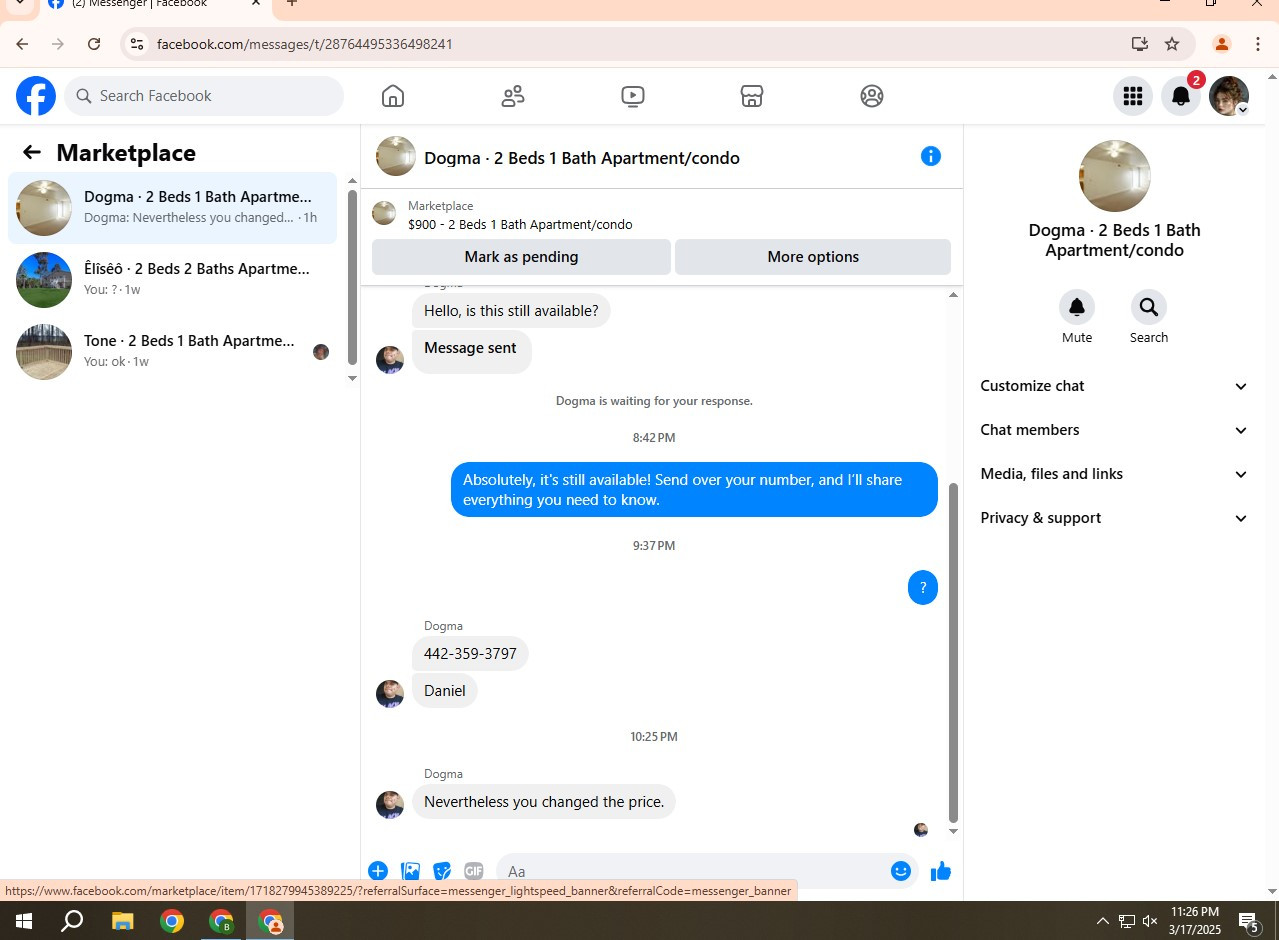Switch to the Messenger Facebook browser tab

click(x=153, y=4)
